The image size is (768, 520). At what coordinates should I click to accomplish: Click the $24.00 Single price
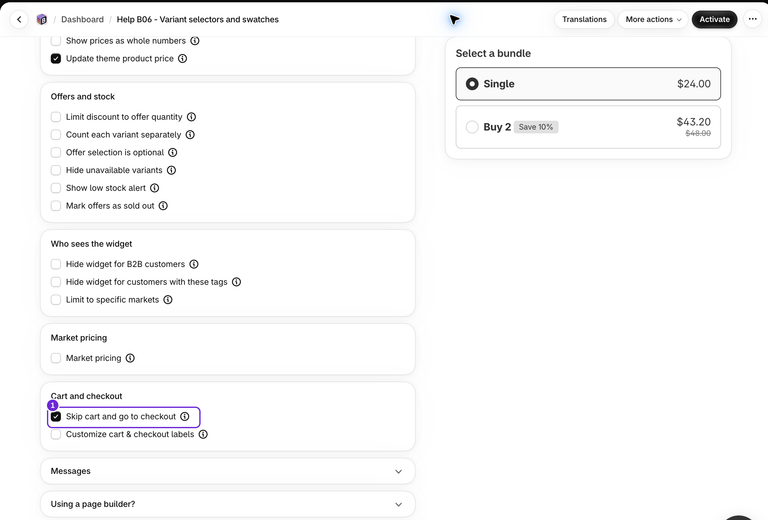[x=694, y=84]
